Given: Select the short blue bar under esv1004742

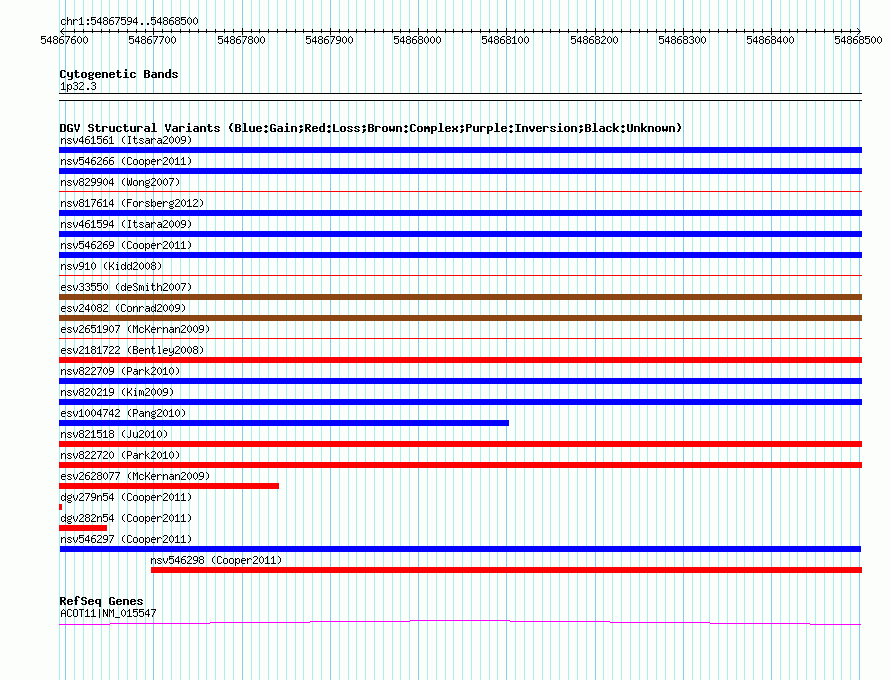Looking at the screenshot, I should point(284,423).
